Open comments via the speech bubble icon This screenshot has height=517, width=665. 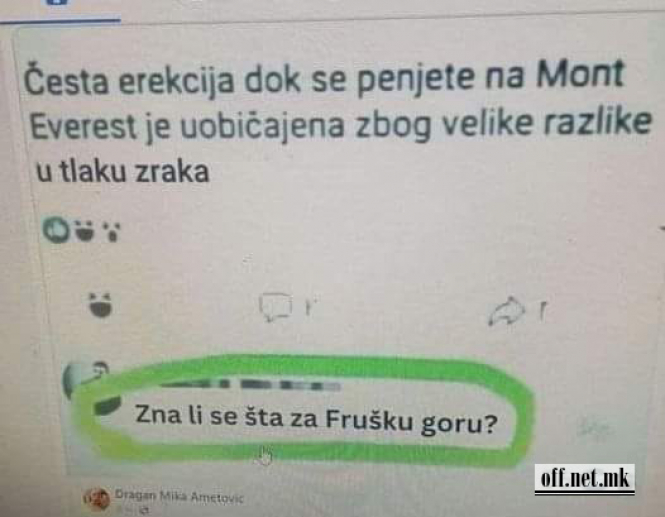pyautogui.click(x=276, y=307)
